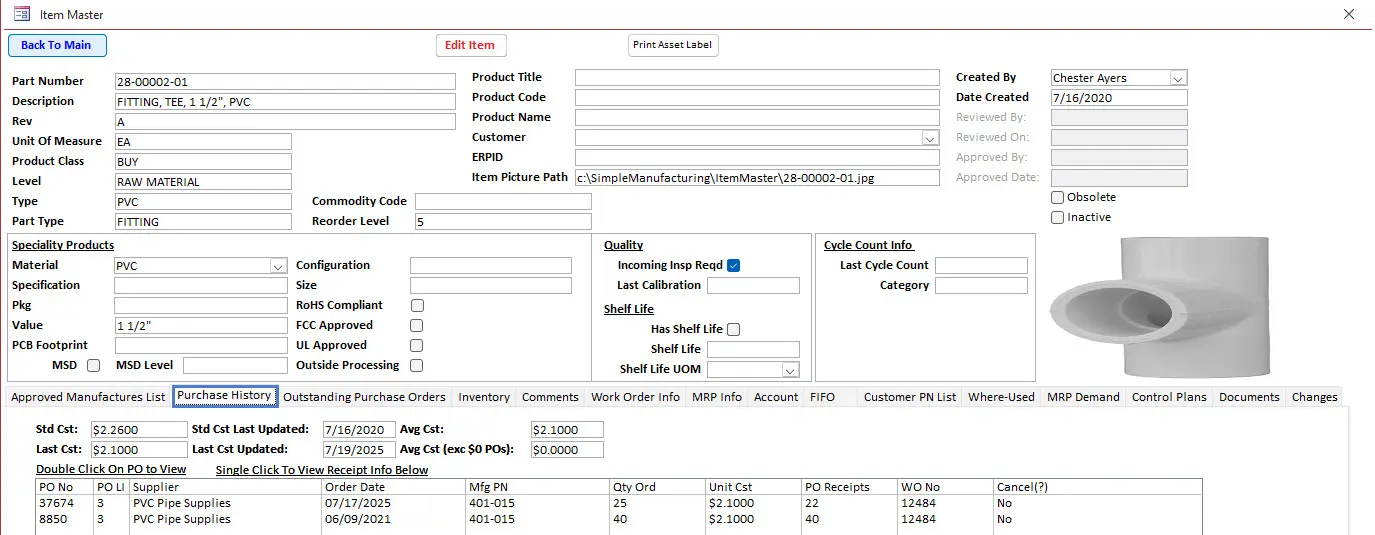The height and width of the screenshot is (535, 1375).
Task: Click the Reorder Level field
Action: pos(503,222)
